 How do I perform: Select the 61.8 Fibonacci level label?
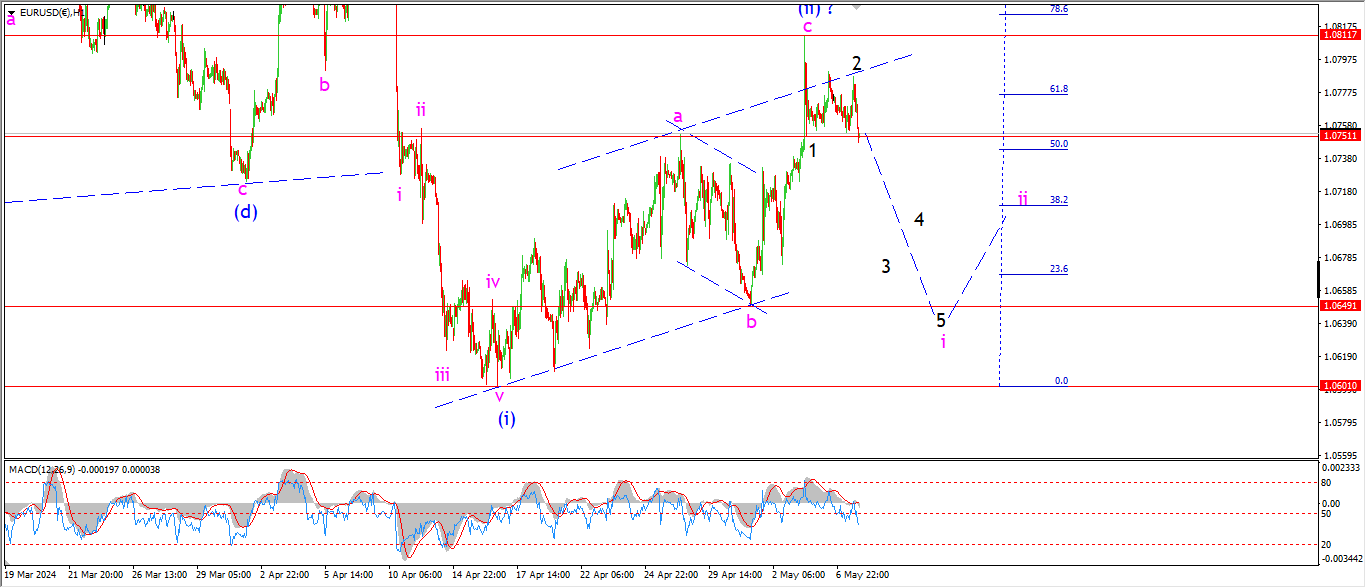(x=1058, y=89)
